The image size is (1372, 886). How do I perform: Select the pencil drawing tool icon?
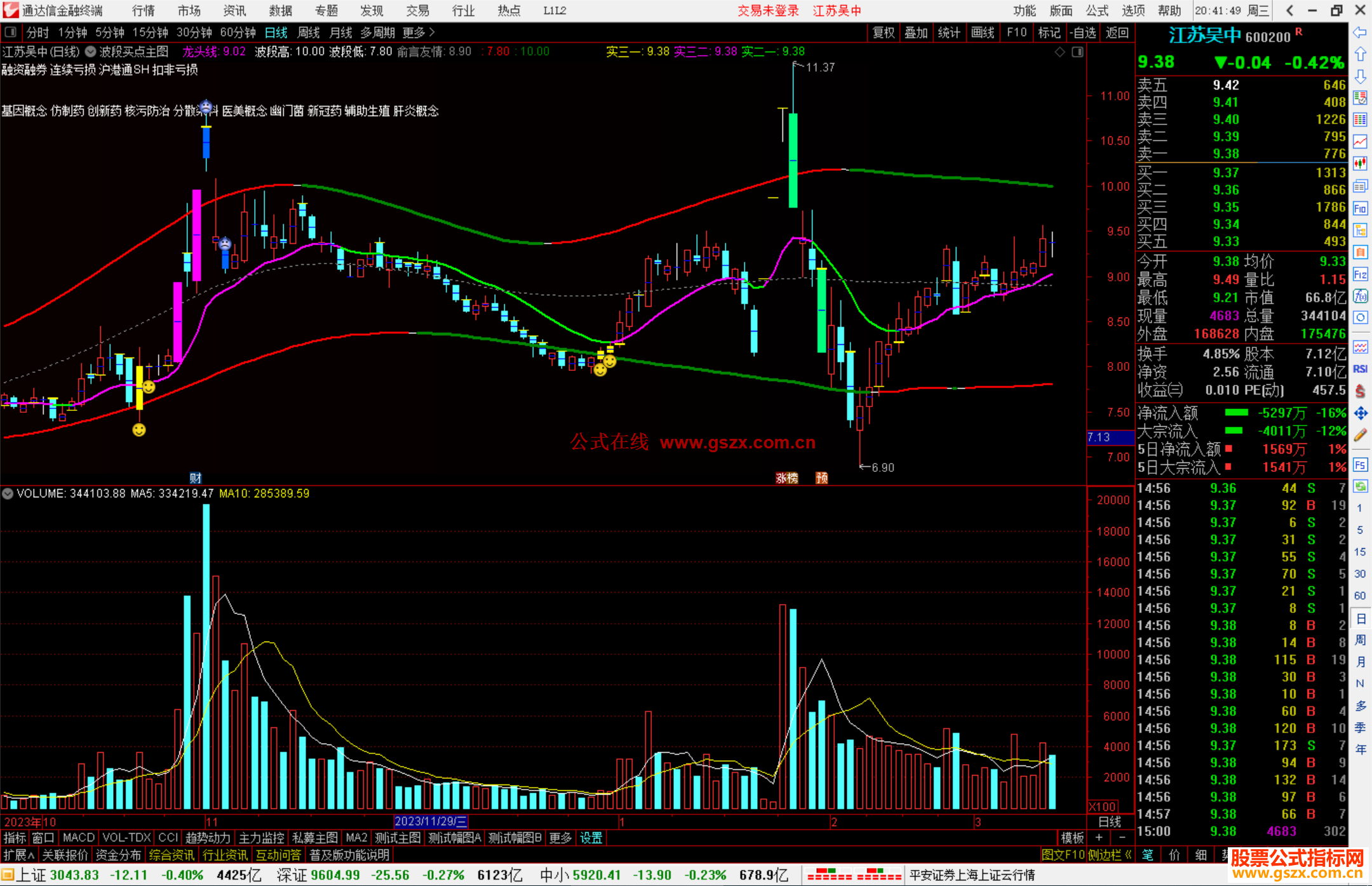1360,436
